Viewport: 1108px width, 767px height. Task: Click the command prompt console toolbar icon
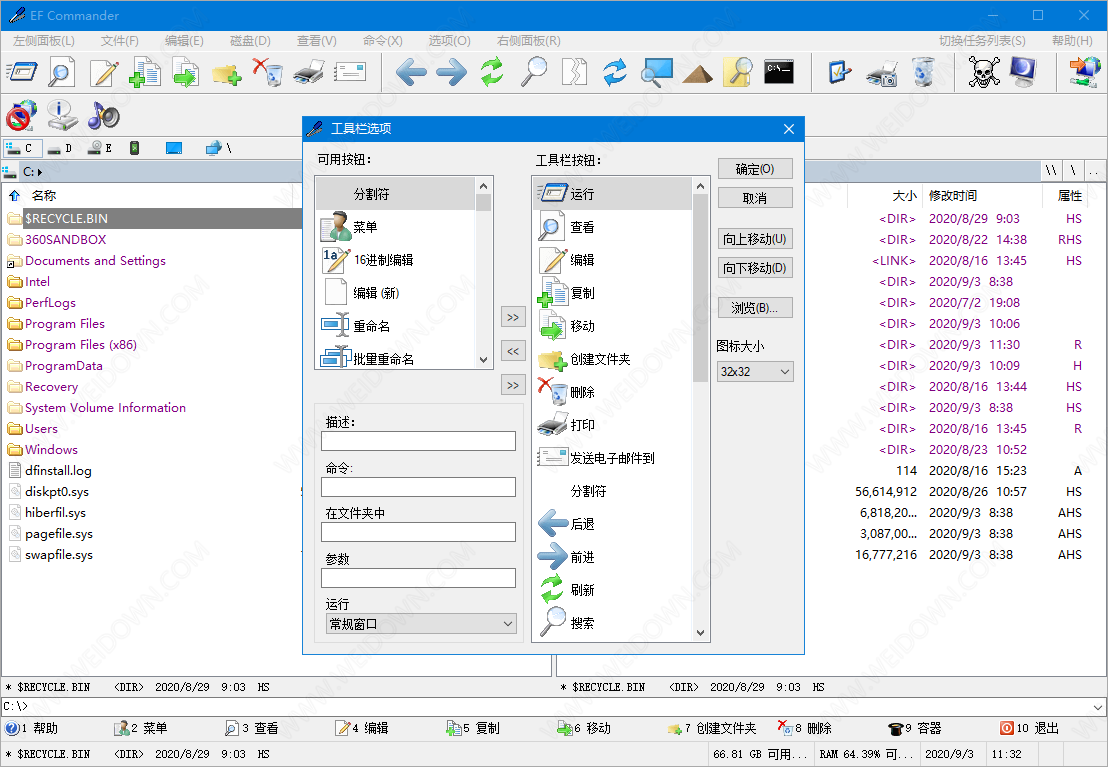click(x=779, y=71)
